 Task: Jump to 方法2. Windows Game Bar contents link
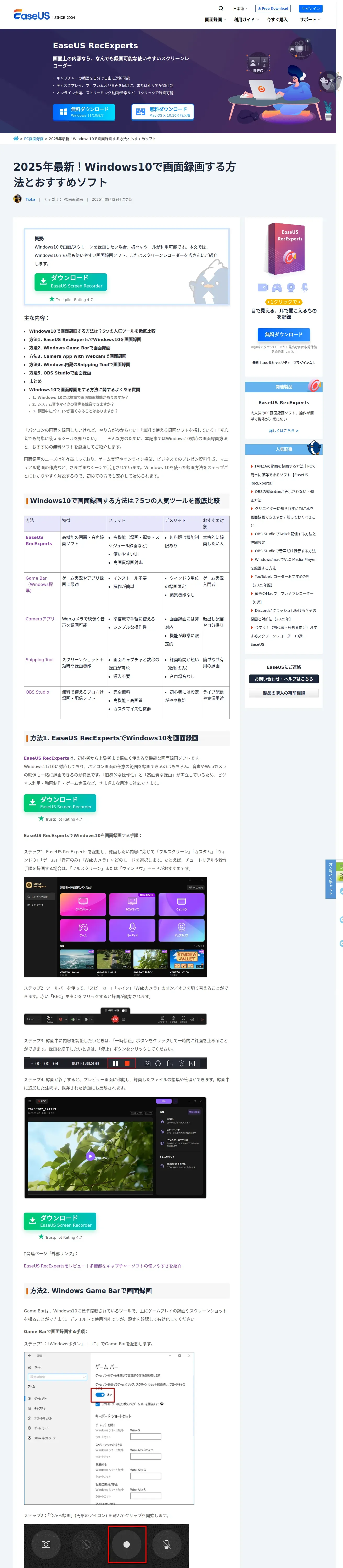click(x=69, y=348)
